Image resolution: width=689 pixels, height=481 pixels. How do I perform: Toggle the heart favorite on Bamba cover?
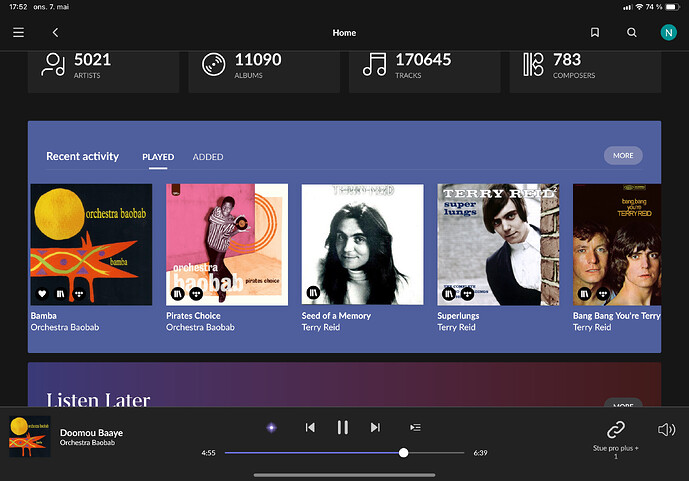point(42,293)
